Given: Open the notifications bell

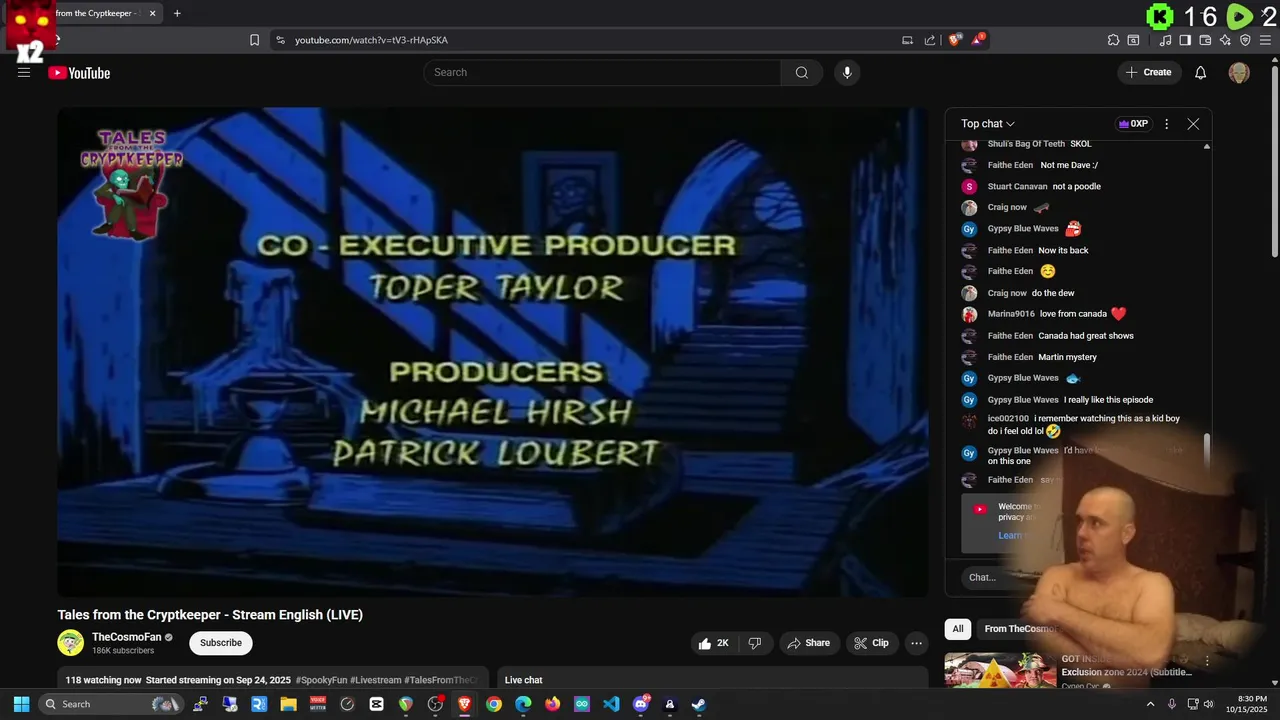Looking at the screenshot, I should click(1201, 72).
